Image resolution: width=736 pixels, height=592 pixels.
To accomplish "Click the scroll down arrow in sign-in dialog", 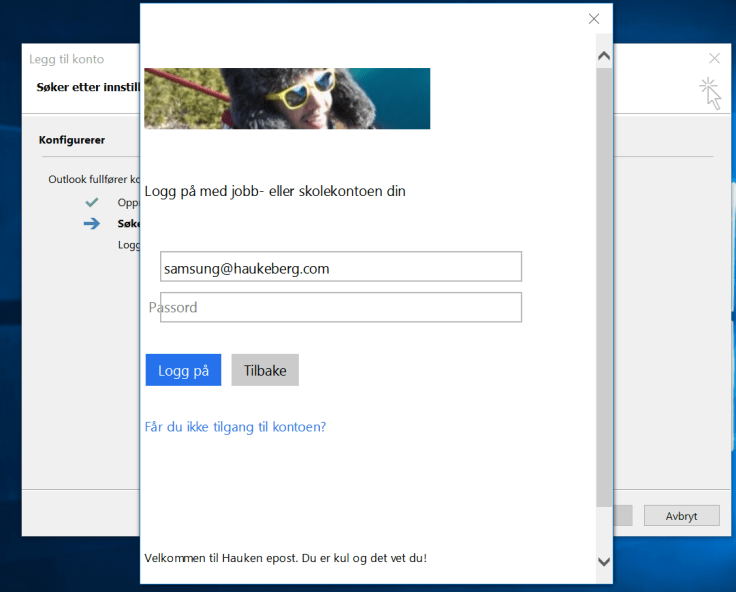I will click(x=604, y=561).
